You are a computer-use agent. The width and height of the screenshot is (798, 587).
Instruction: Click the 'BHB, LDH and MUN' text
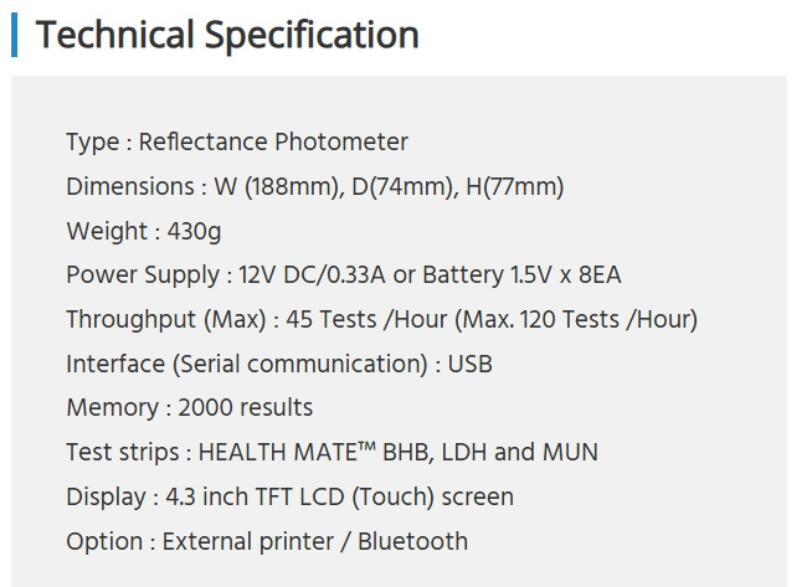coord(490,452)
